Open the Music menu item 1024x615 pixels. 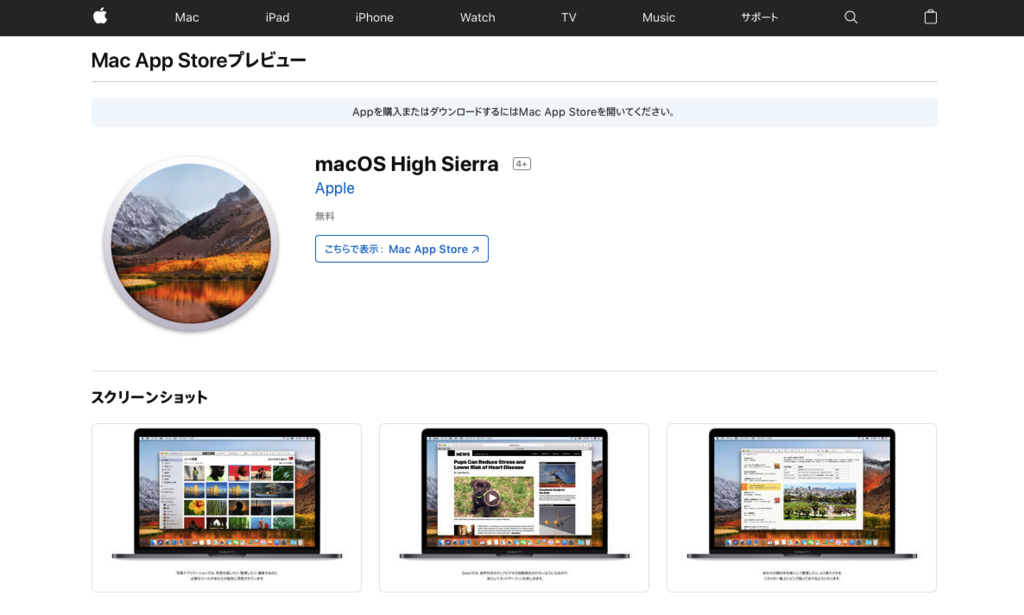pos(658,18)
